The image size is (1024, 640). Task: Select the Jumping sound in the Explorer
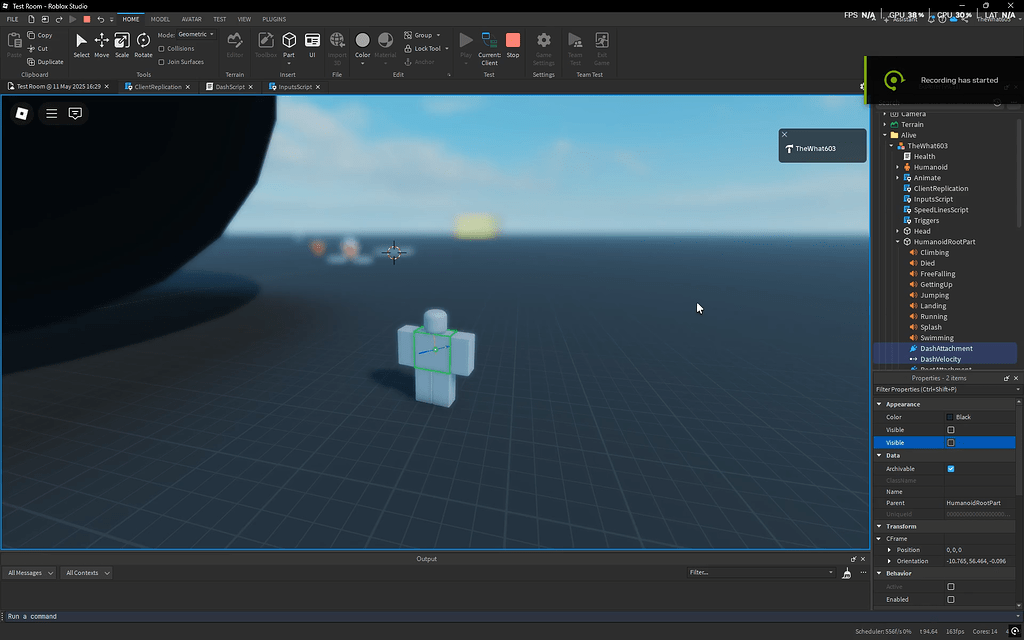point(934,294)
